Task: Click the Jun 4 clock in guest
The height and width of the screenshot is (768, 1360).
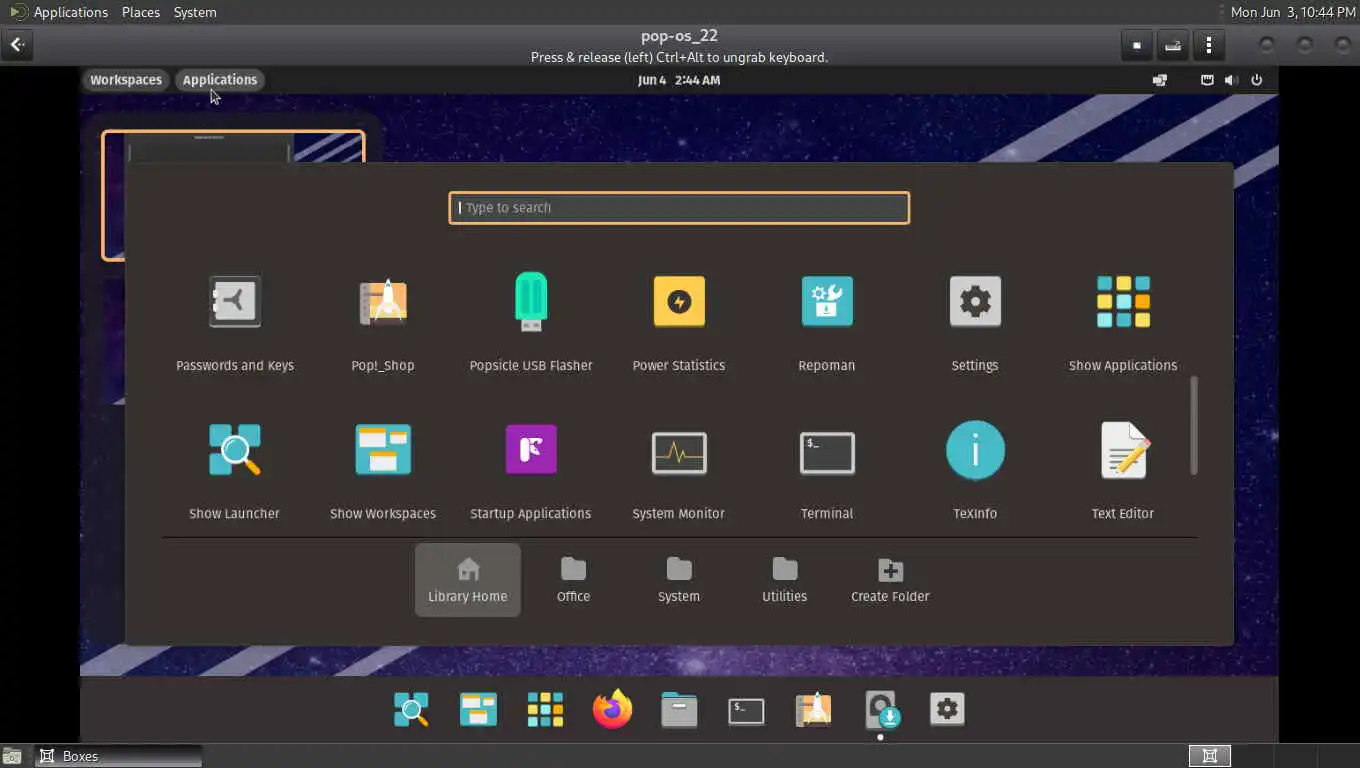Action: pos(679,80)
